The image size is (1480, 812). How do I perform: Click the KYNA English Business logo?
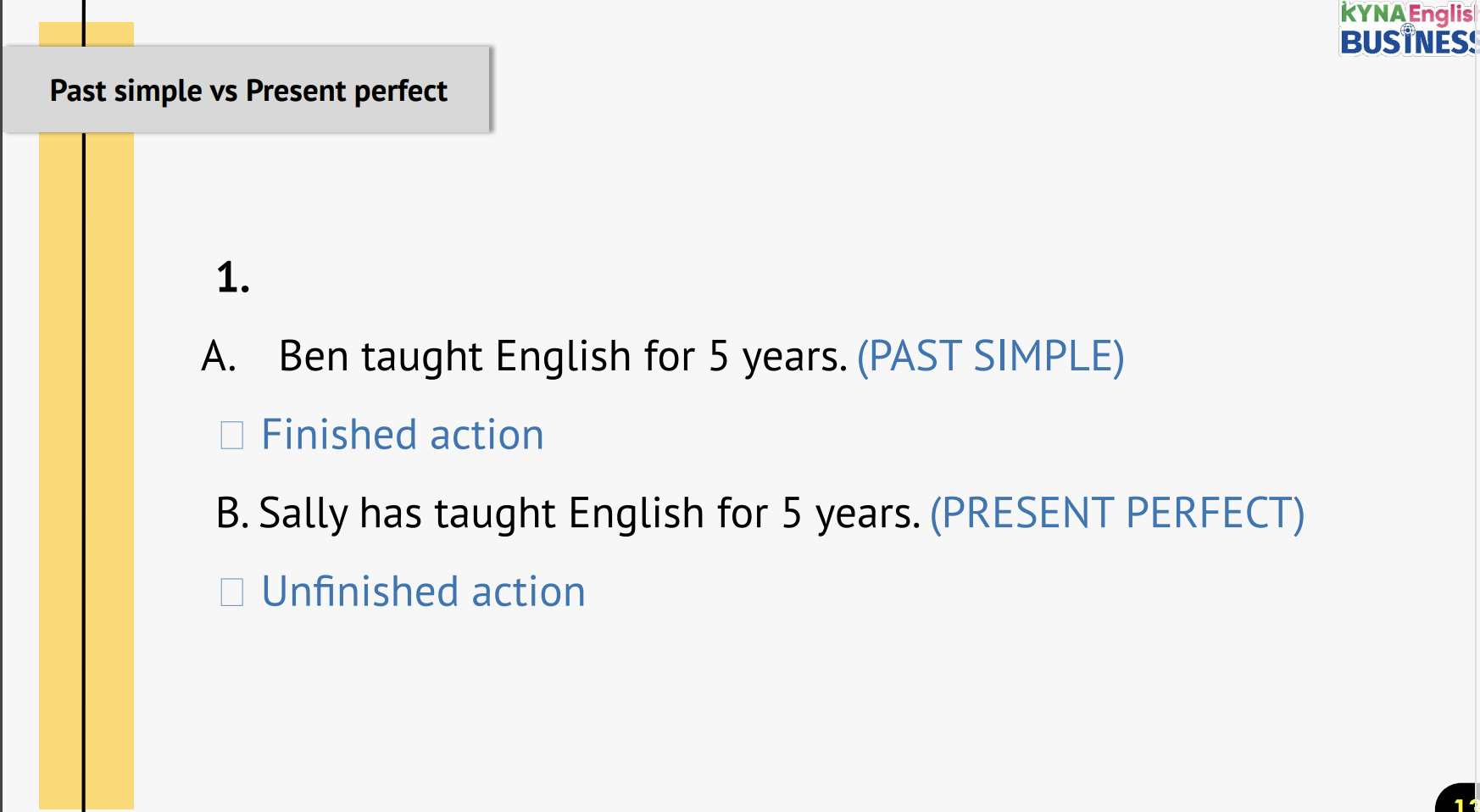(1407, 27)
